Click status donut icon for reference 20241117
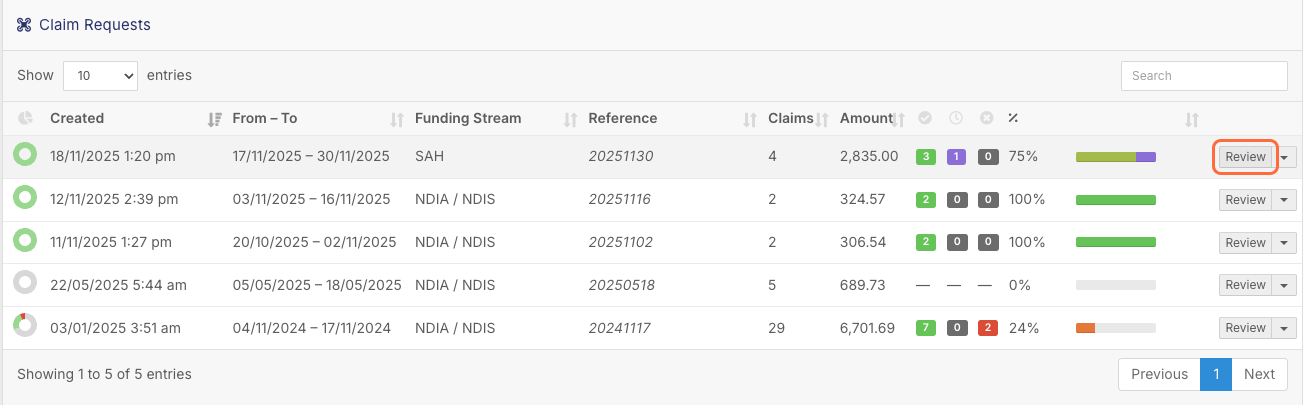Viewport: 1303px width, 405px height. [25, 325]
